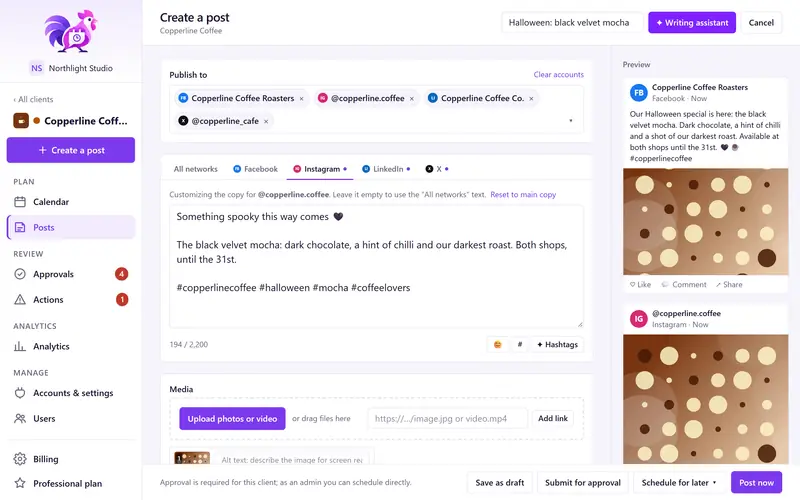The image size is (800, 500).
Task: Open the Writing assistant
Action: 692,22
